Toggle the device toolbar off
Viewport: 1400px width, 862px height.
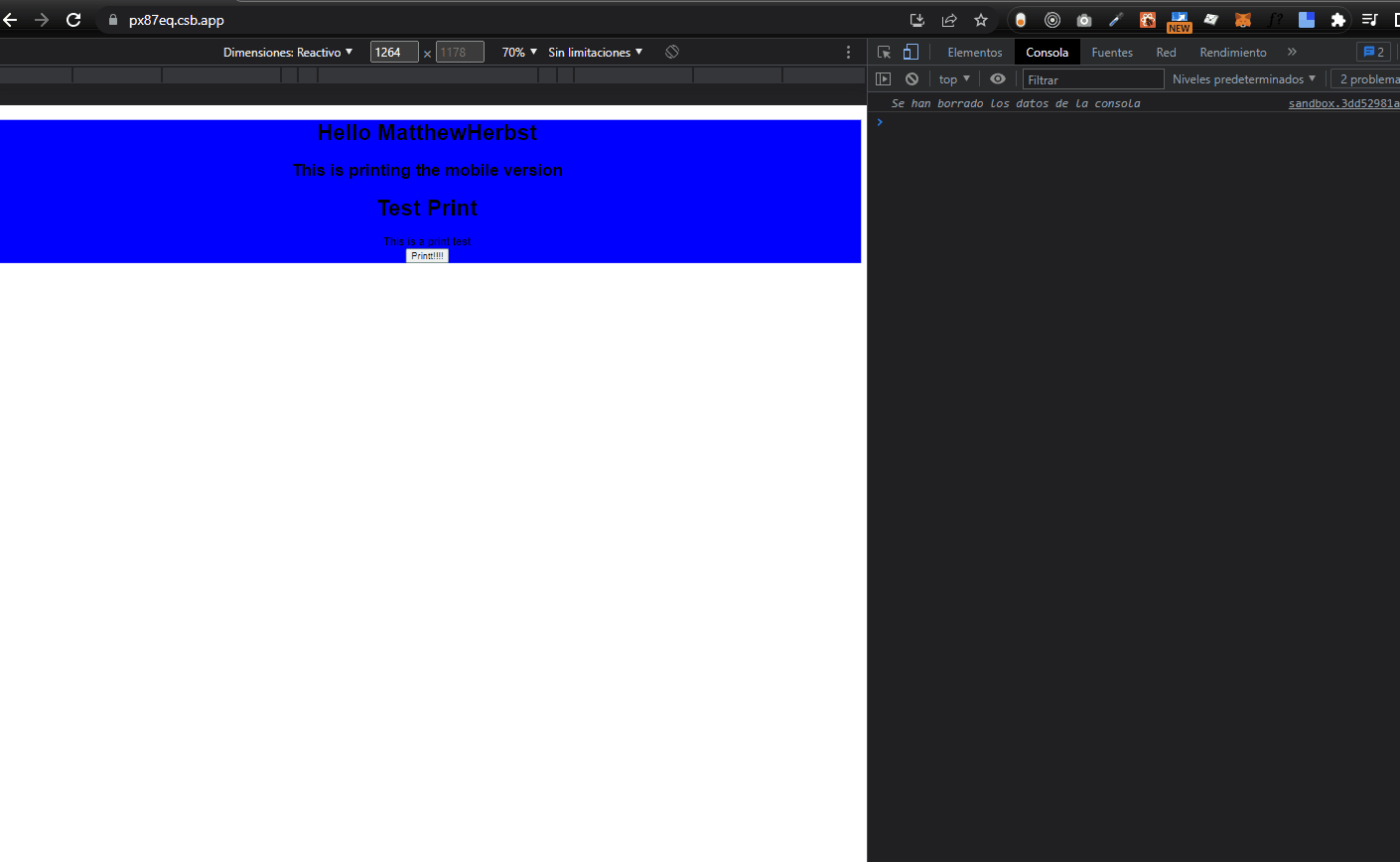[x=910, y=52]
